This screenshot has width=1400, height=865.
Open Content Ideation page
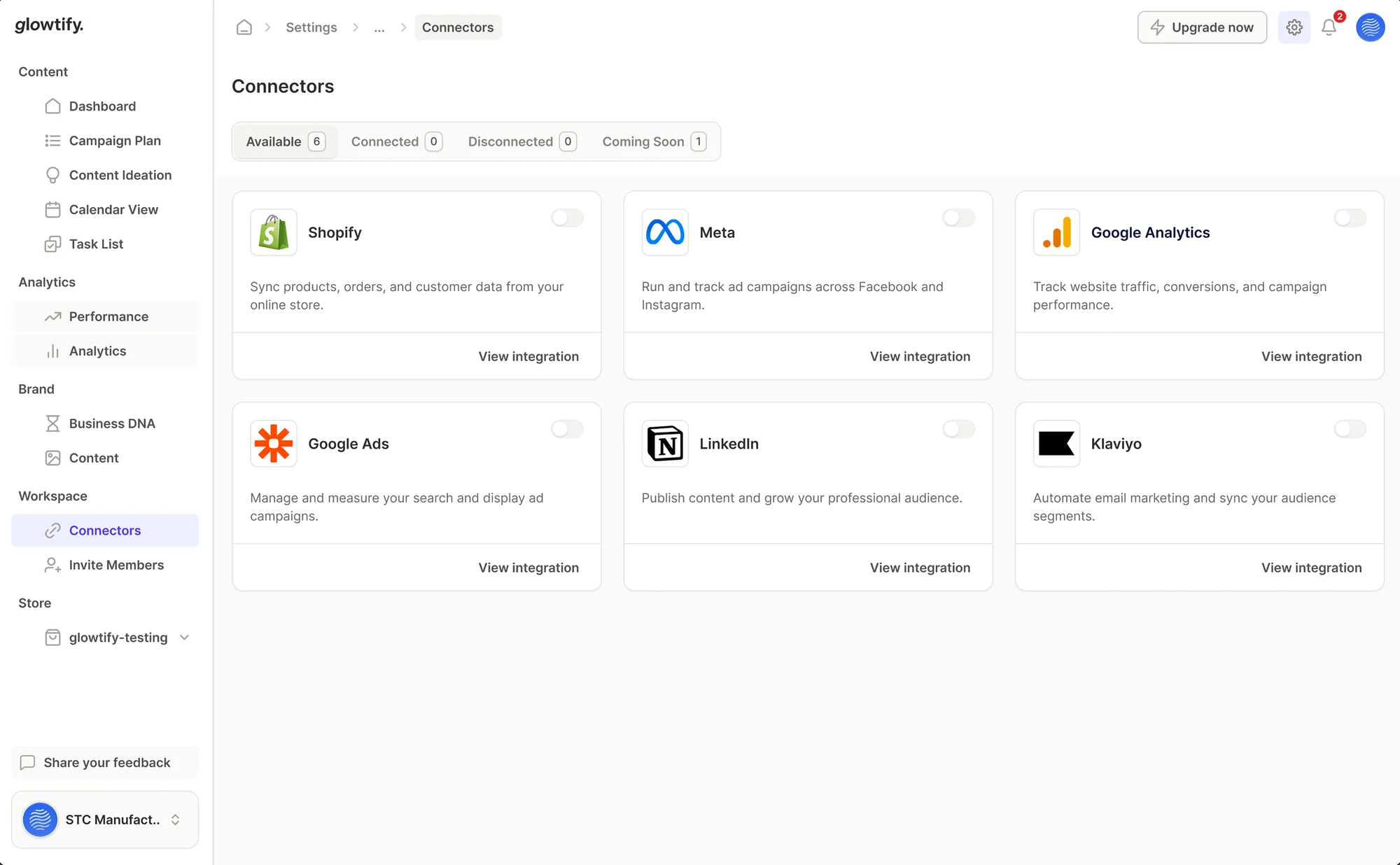click(x=105, y=175)
